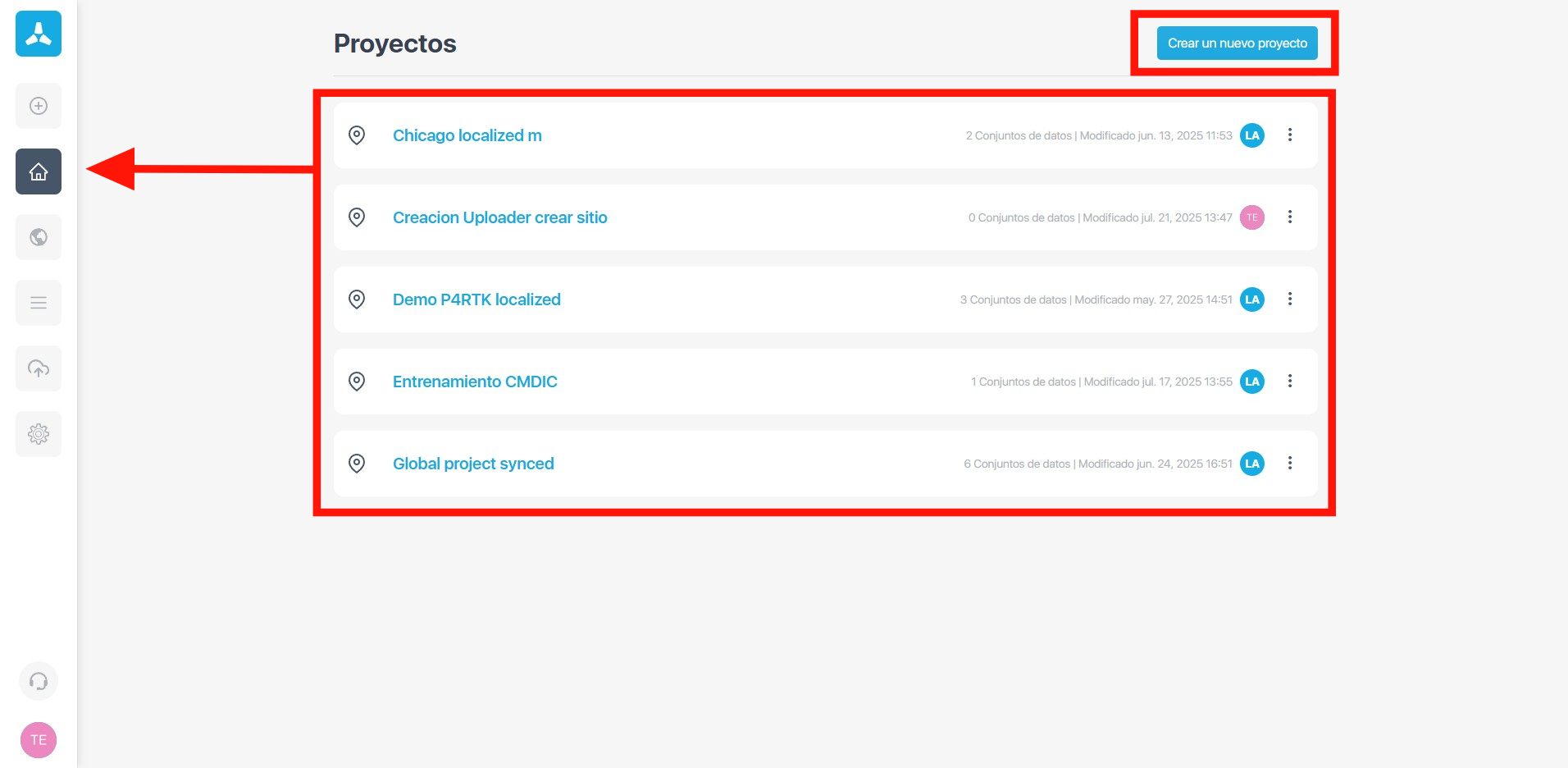Open the Global project synced project
Screen dimensions: 1568x768
click(x=473, y=464)
